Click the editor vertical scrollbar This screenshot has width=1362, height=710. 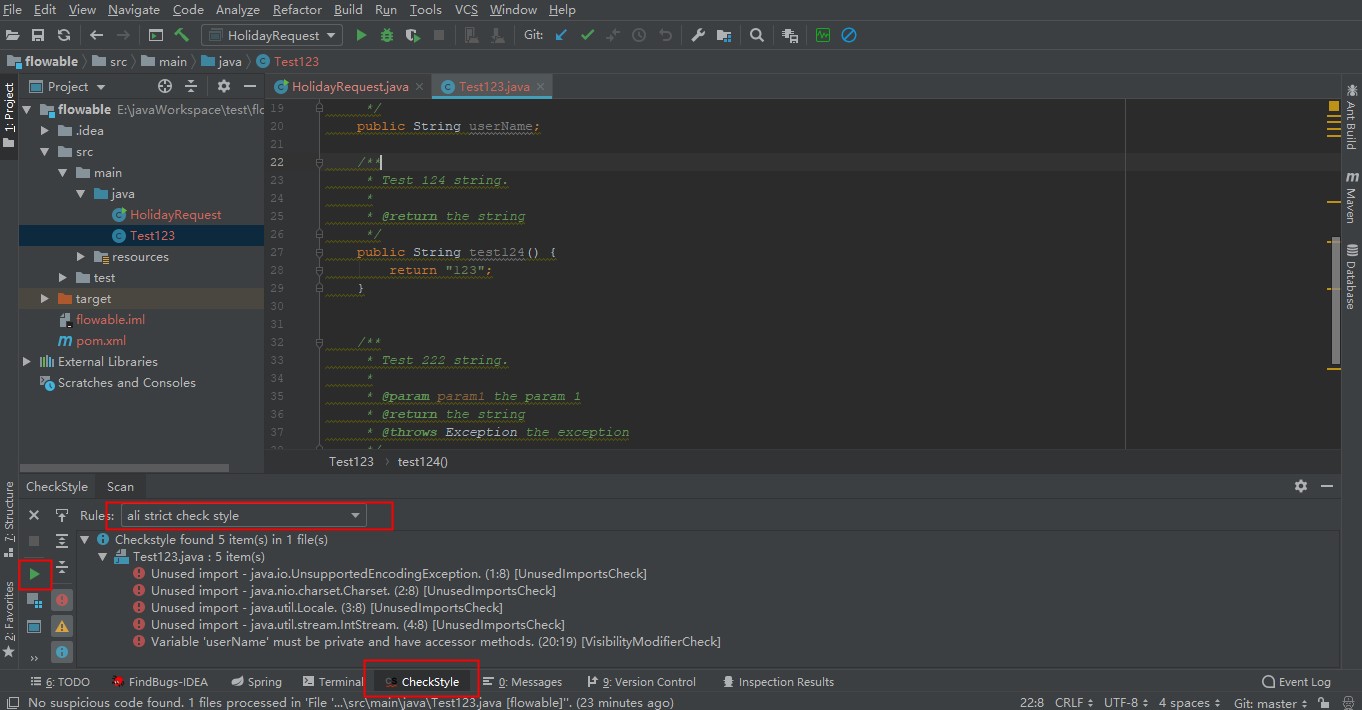pos(1335,300)
